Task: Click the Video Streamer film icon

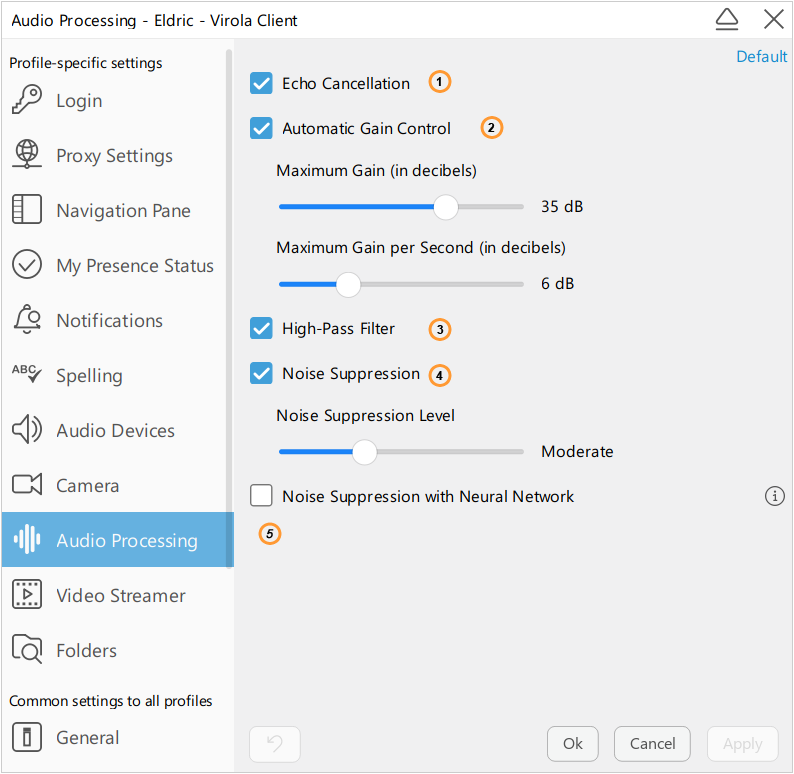Action: [27, 594]
